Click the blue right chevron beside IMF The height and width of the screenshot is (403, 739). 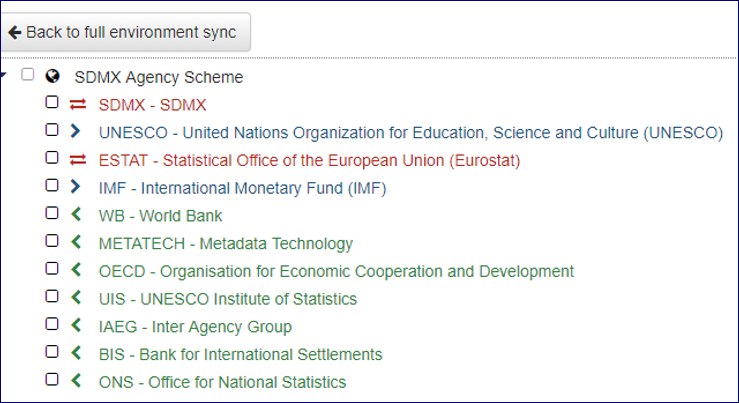pos(76,188)
